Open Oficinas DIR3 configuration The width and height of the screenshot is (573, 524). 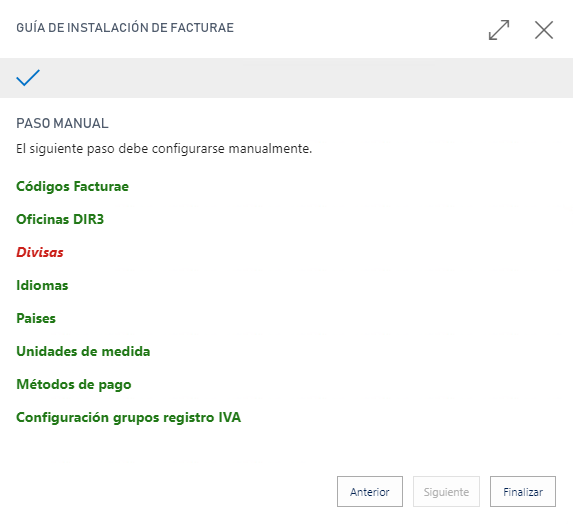point(60,219)
